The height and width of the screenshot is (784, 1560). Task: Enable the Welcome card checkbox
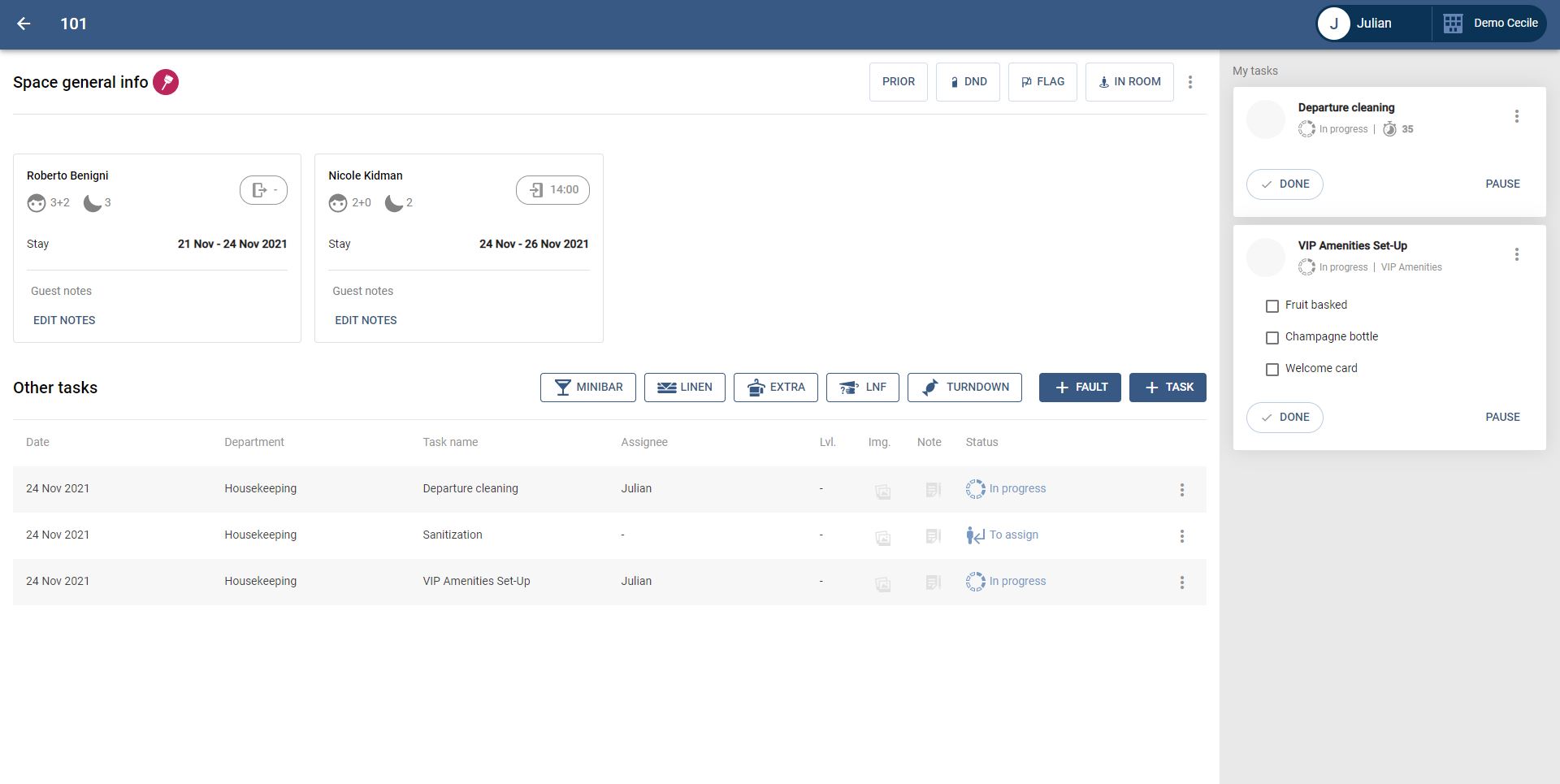(1272, 370)
